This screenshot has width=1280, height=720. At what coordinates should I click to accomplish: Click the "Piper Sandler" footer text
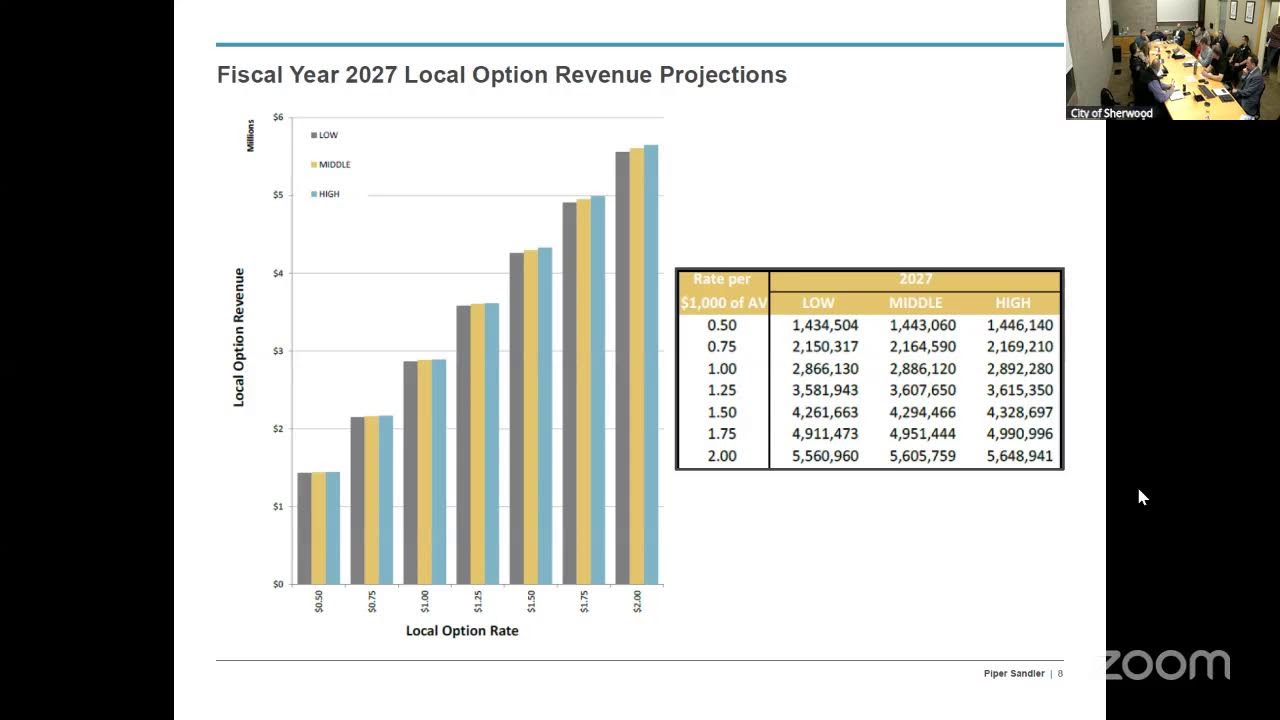pyautogui.click(x=1014, y=674)
